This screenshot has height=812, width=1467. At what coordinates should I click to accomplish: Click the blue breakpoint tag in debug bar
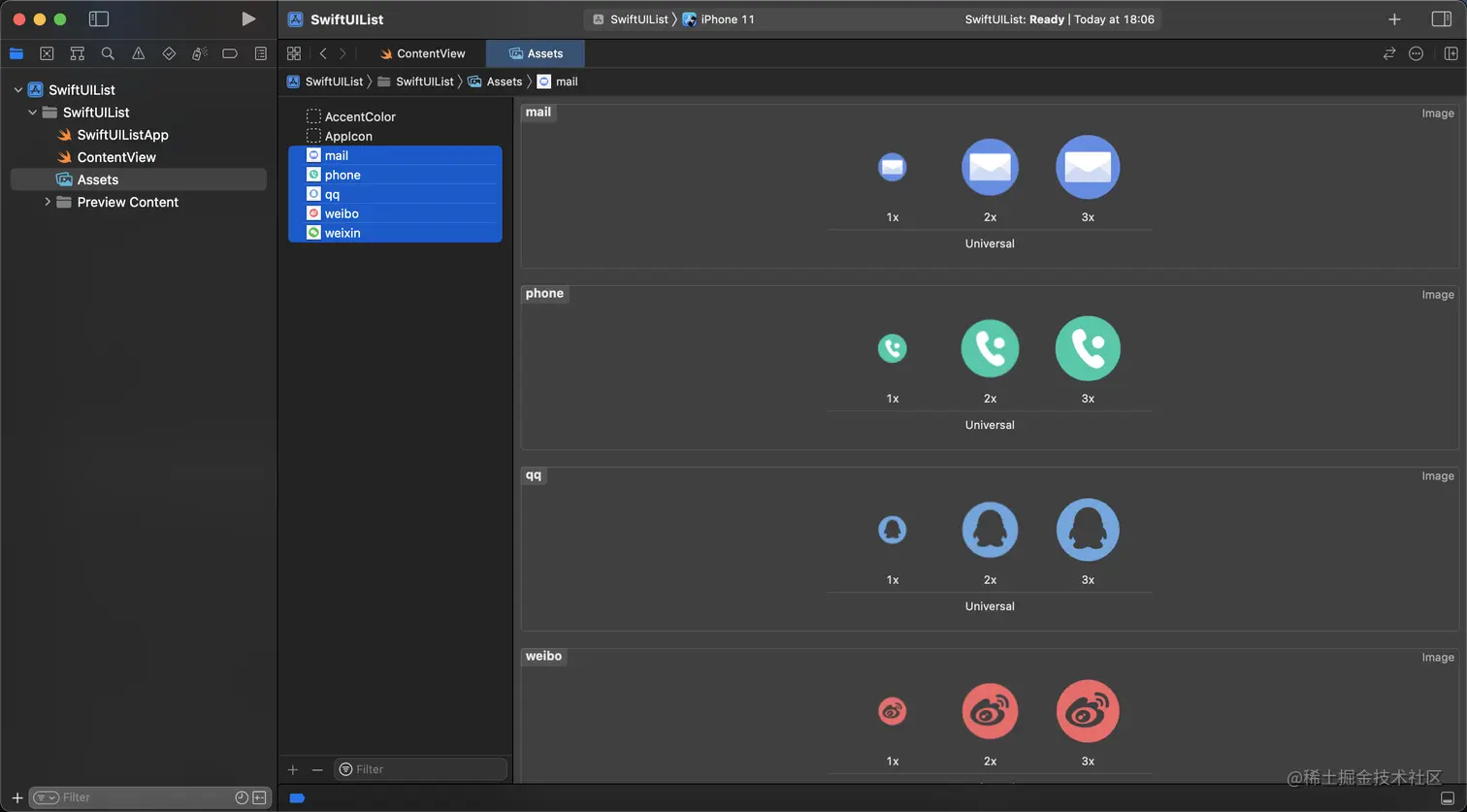[297, 797]
